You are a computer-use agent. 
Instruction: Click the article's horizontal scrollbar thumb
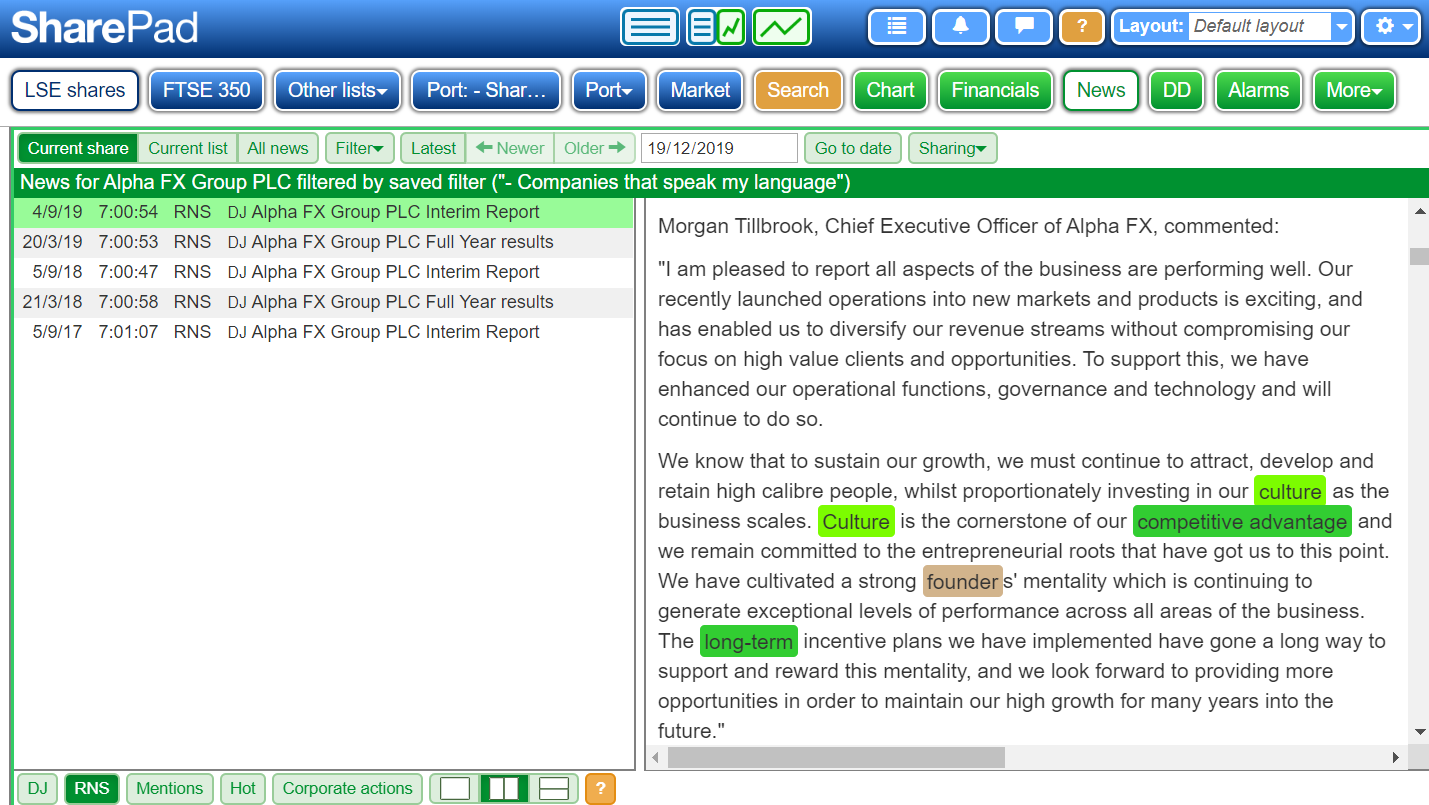[836, 758]
